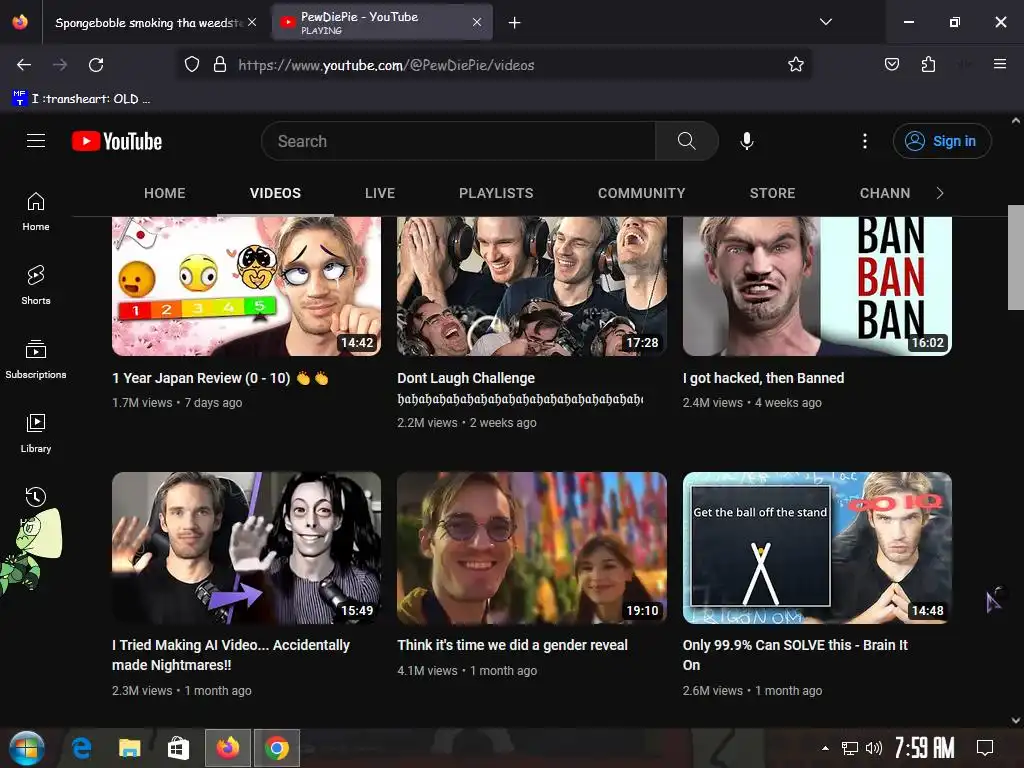The image size is (1024, 768).
Task: Launch Internet Explorer from the taskbar
Action: pyautogui.click(x=82, y=748)
